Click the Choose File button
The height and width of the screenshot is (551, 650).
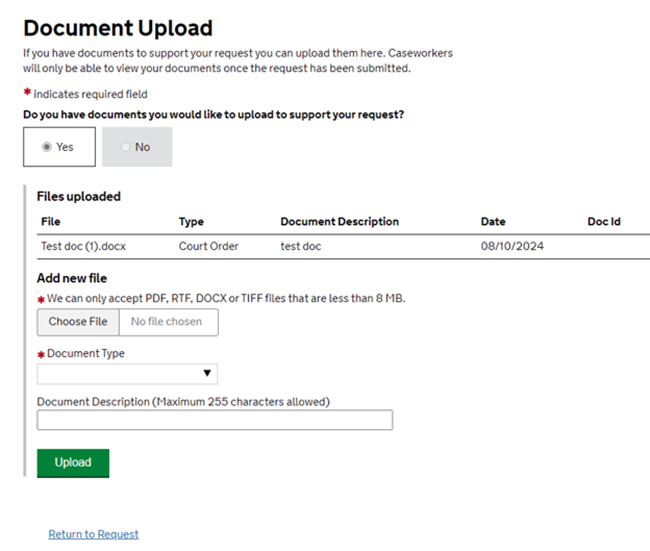point(78,322)
